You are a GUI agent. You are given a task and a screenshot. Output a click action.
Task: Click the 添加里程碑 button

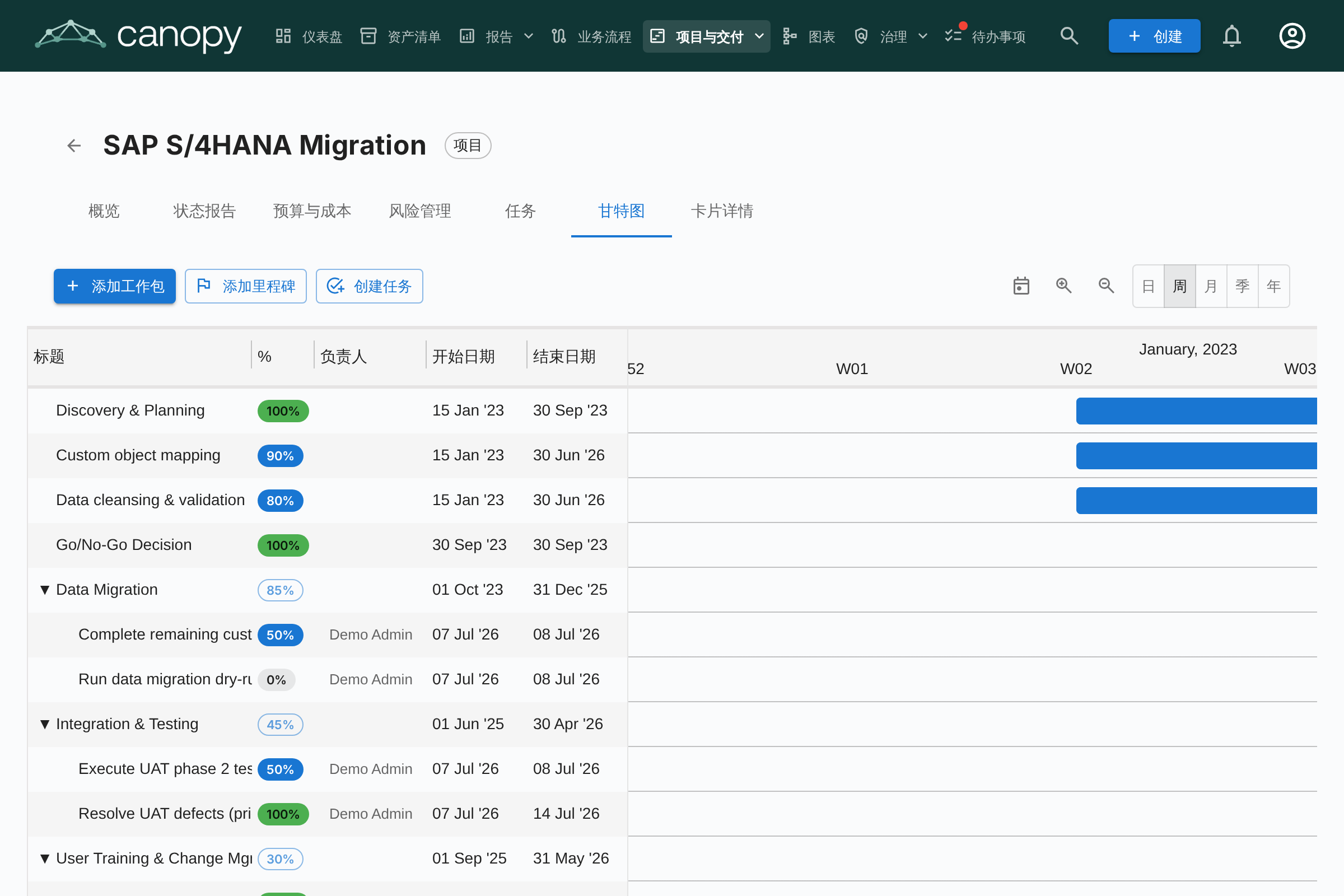tap(246, 286)
